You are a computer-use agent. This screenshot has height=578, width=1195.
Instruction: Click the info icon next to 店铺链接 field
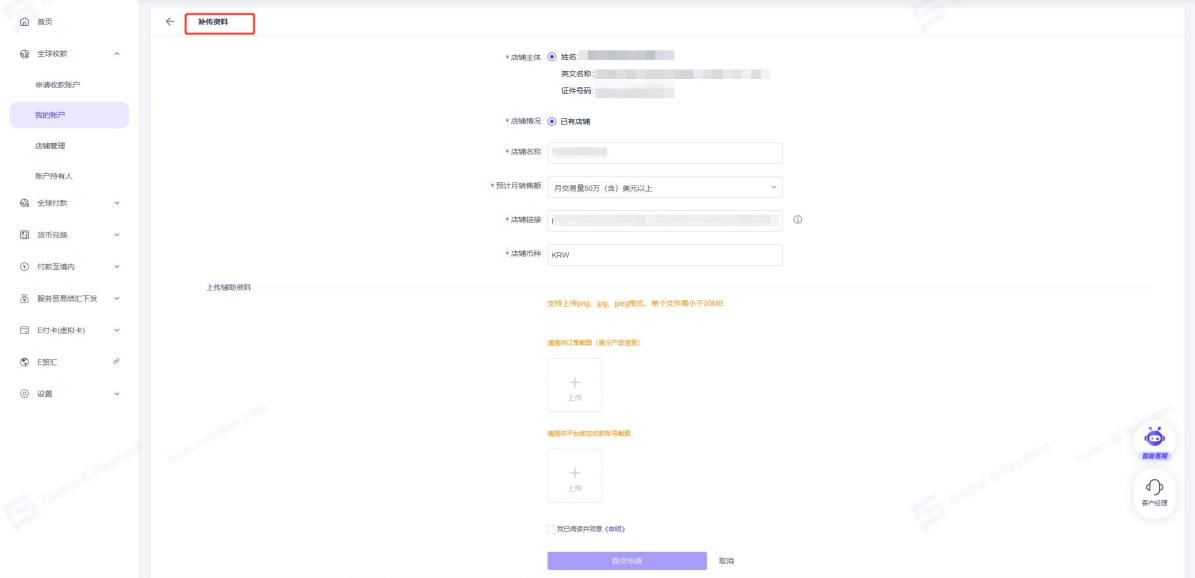pos(797,220)
